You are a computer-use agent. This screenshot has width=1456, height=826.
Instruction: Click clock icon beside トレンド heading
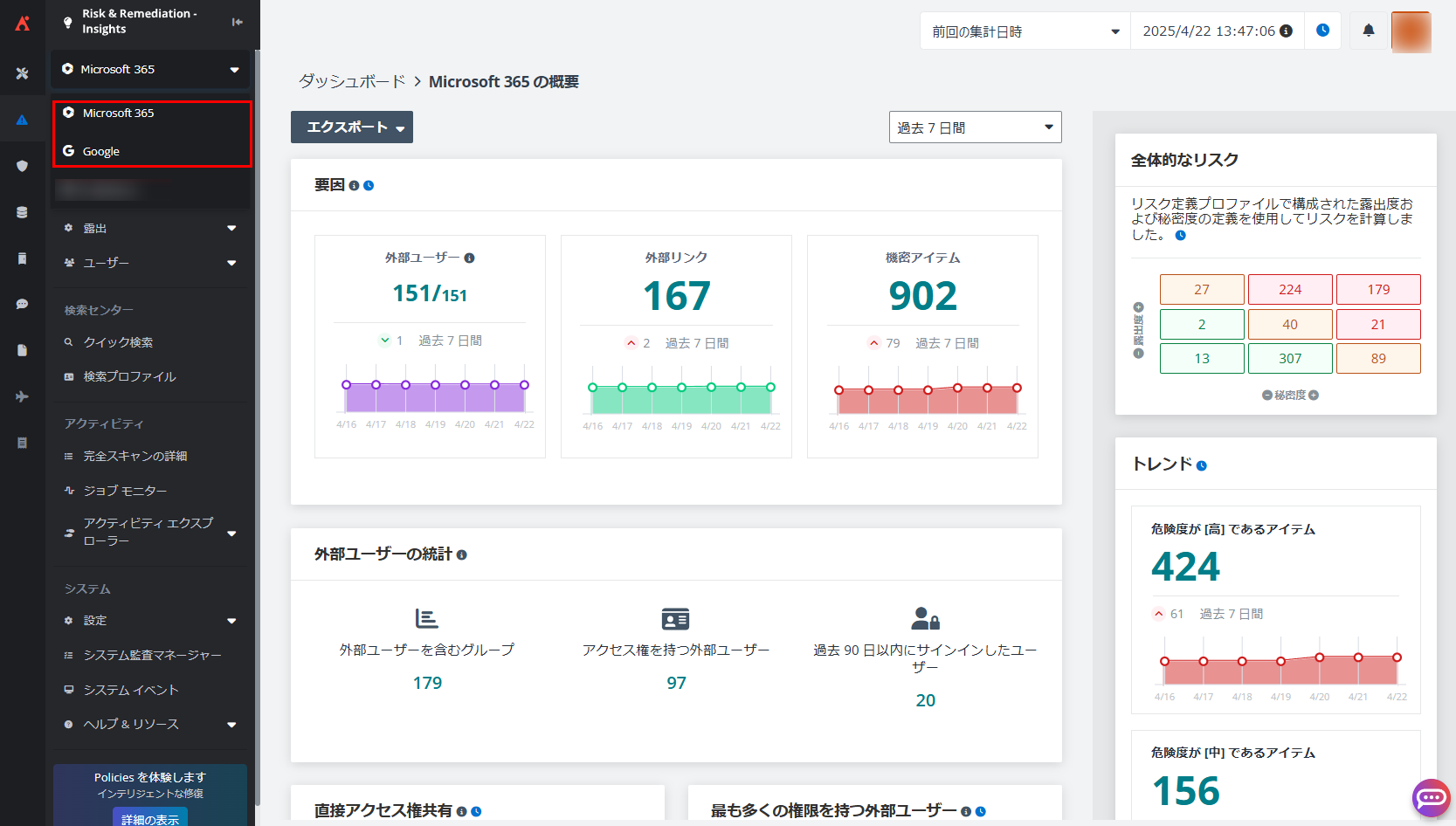coord(1202,466)
